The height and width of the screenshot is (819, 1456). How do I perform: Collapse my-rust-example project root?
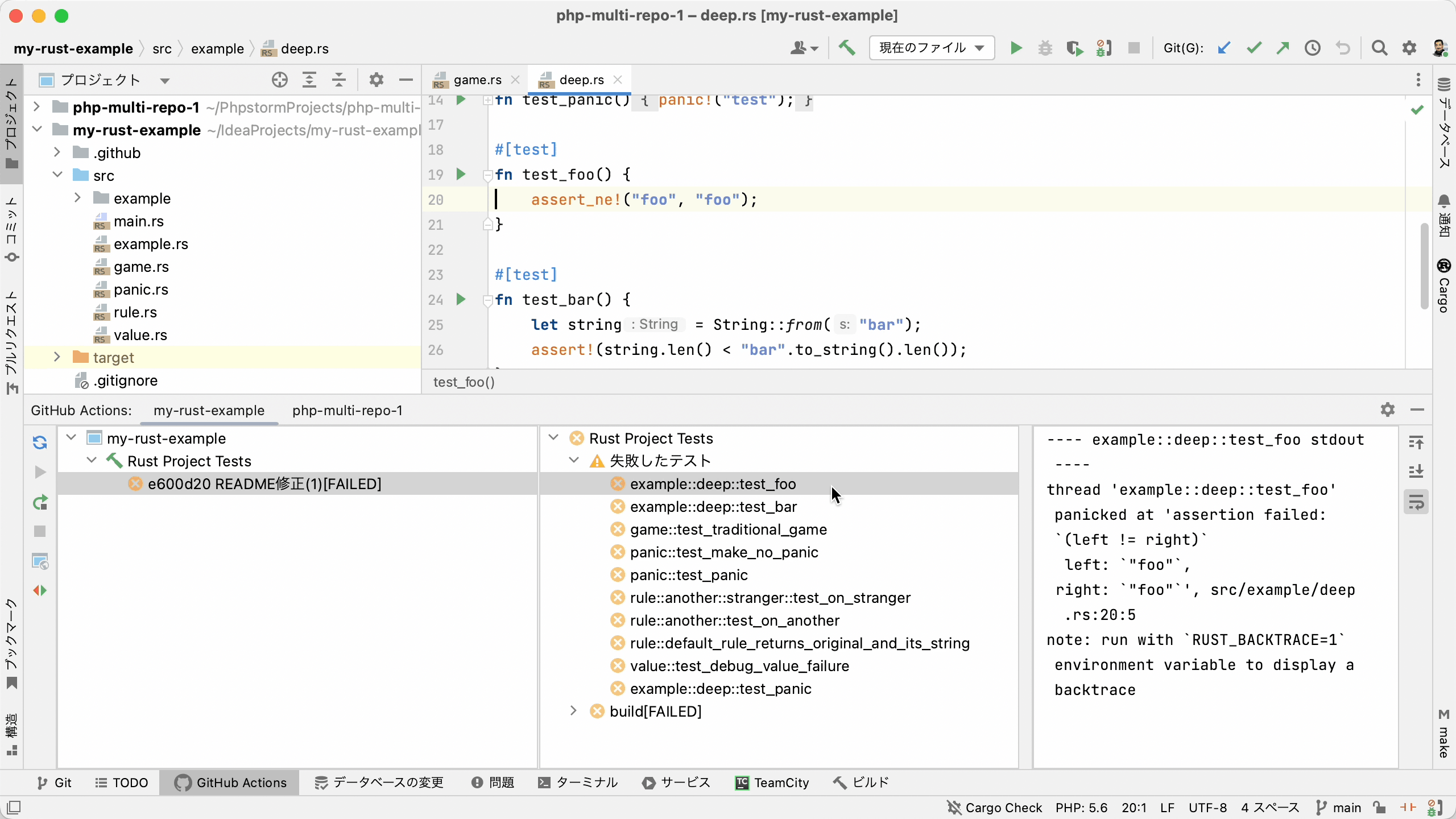point(36,129)
